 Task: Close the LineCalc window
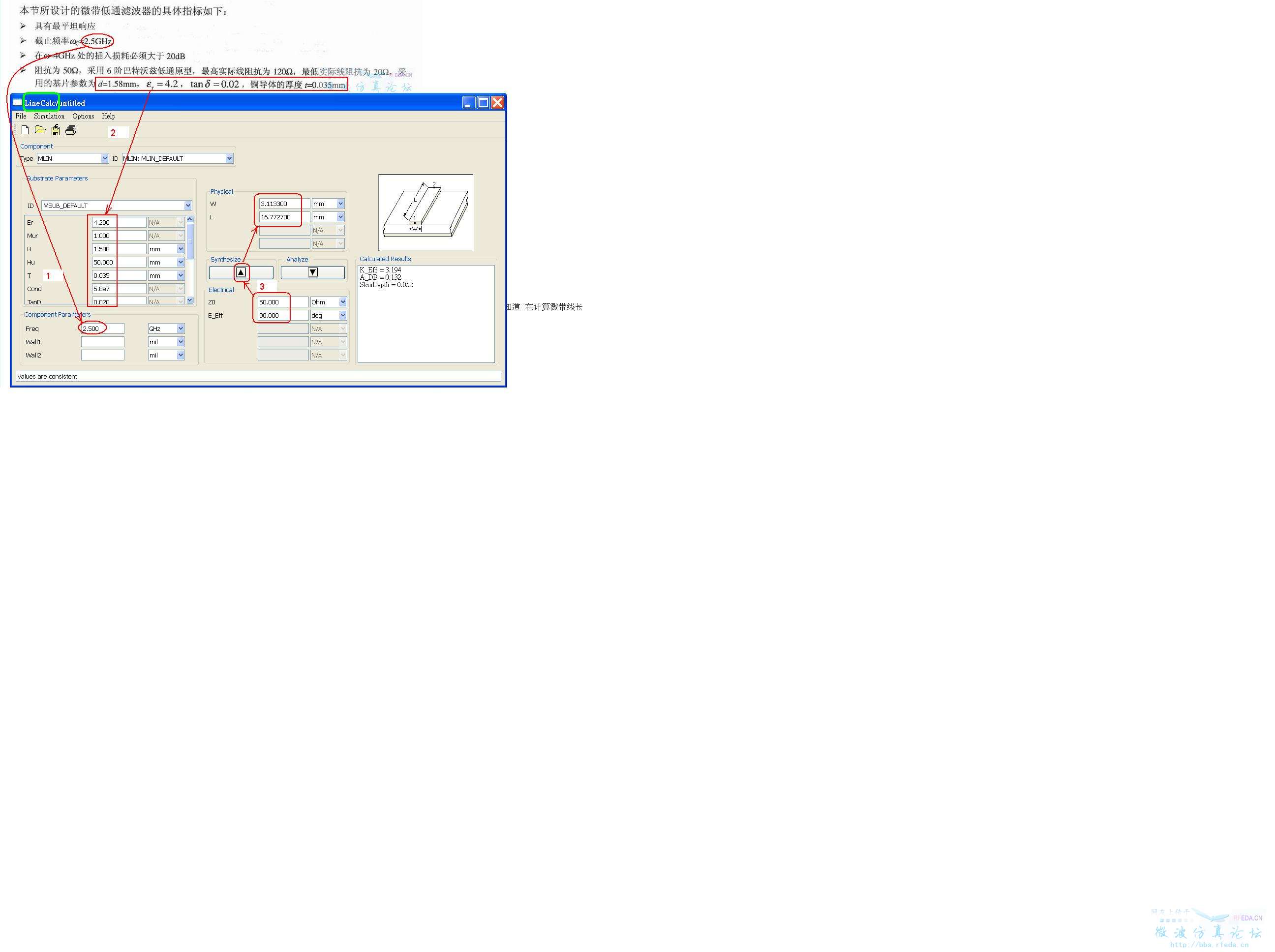coord(497,103)
